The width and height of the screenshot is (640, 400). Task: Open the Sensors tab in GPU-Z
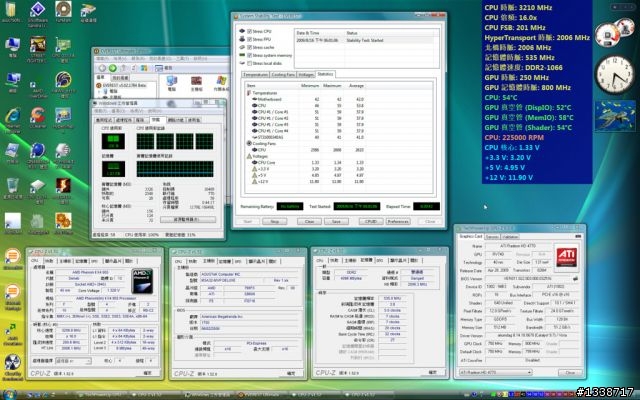[x=490, y=236]
